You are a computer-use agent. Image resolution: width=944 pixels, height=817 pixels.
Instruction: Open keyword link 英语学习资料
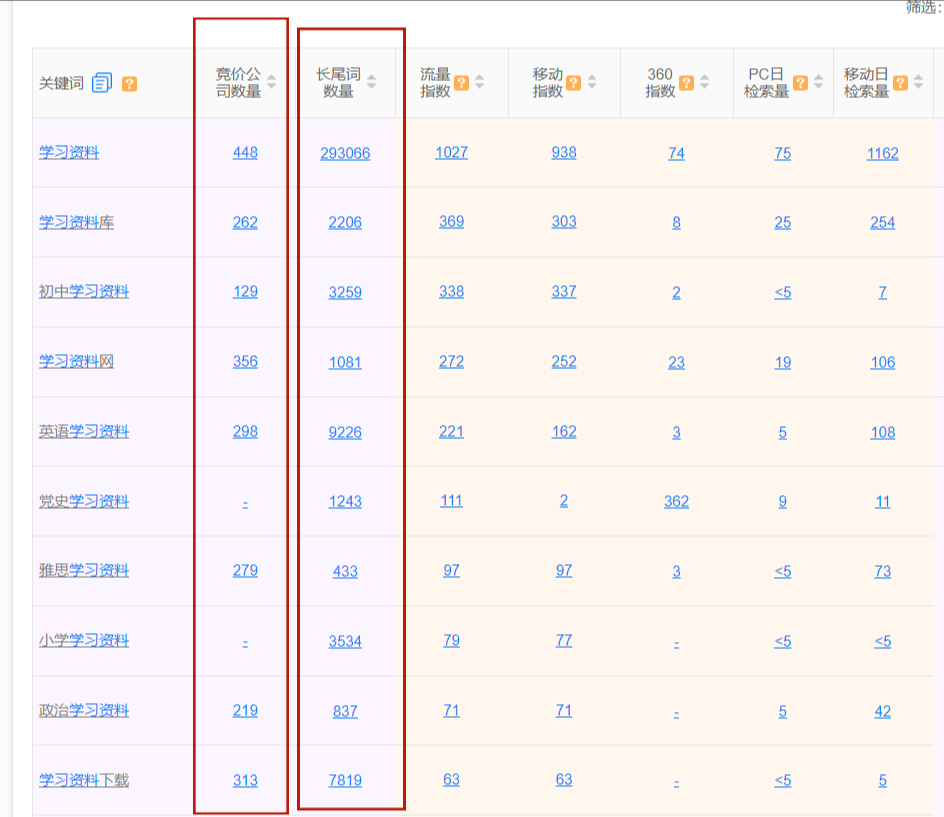point(84,432)
